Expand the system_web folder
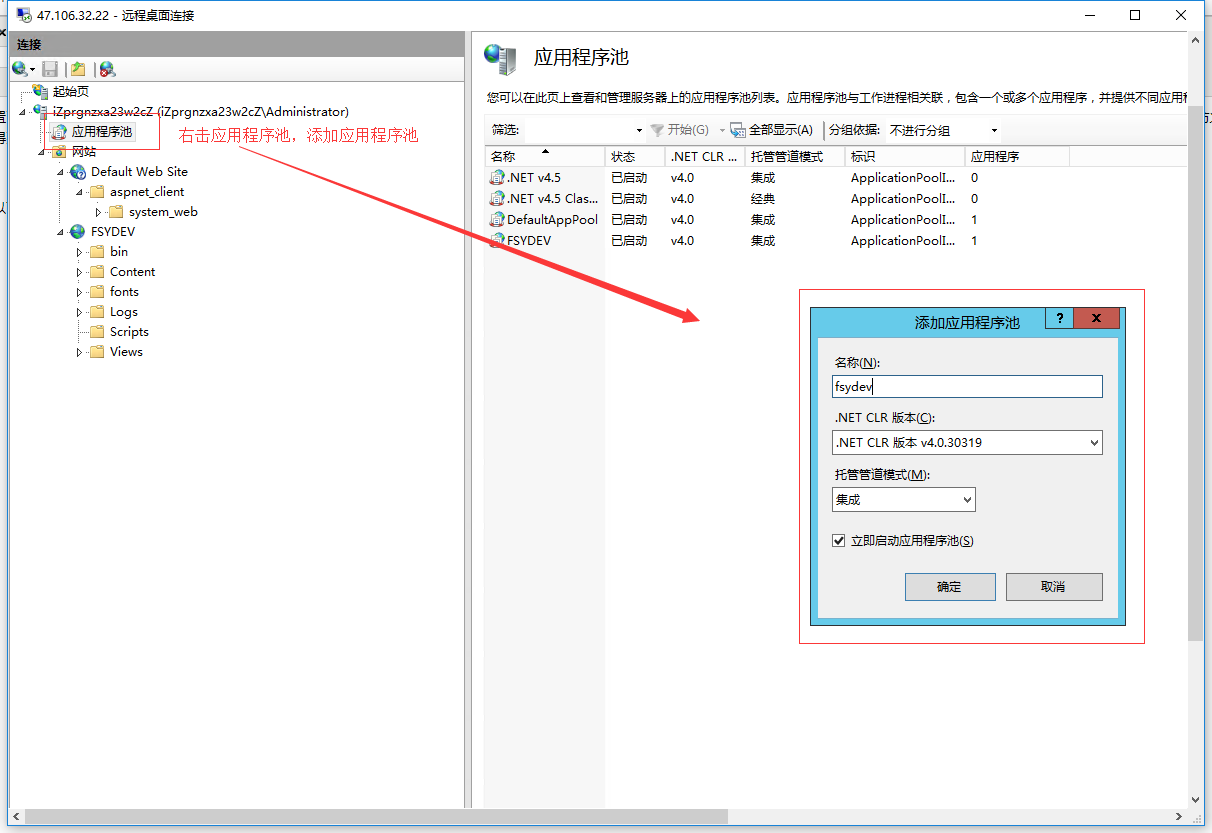1212x833 pixels. tap(96, 211)
